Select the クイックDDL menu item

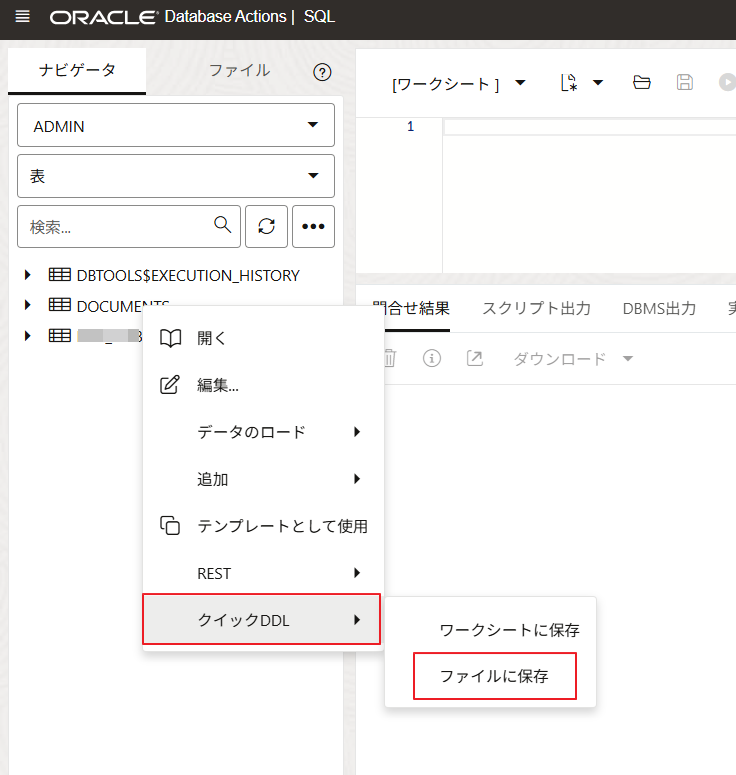pos(261,619)
